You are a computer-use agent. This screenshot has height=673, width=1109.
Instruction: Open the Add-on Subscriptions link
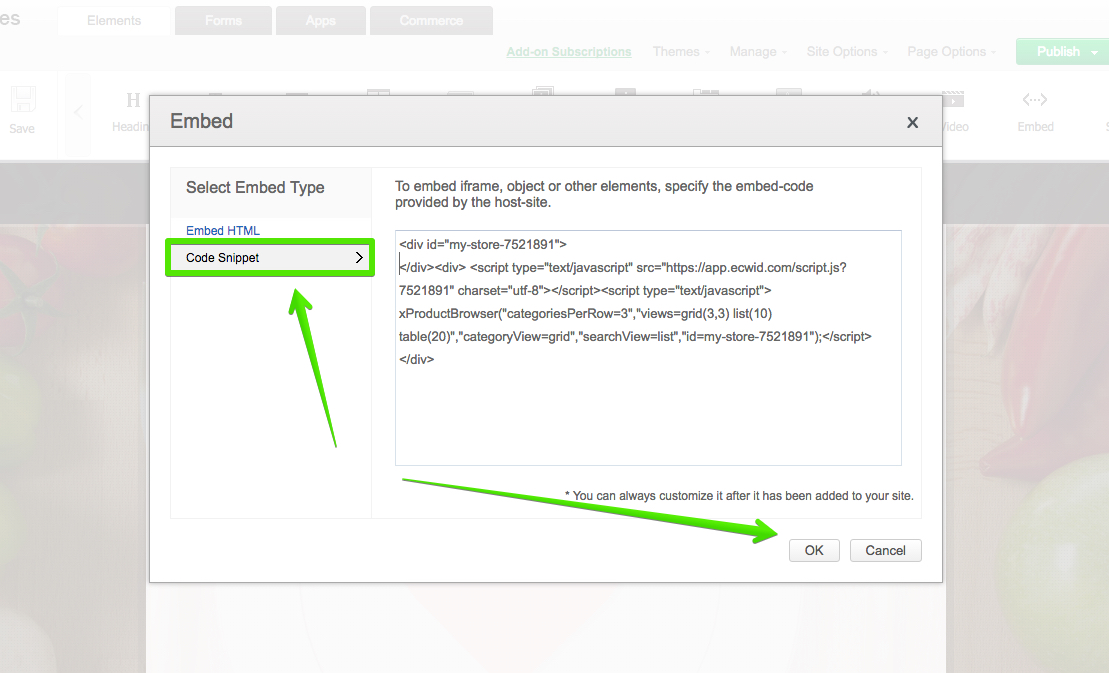(x=569, y=52)
